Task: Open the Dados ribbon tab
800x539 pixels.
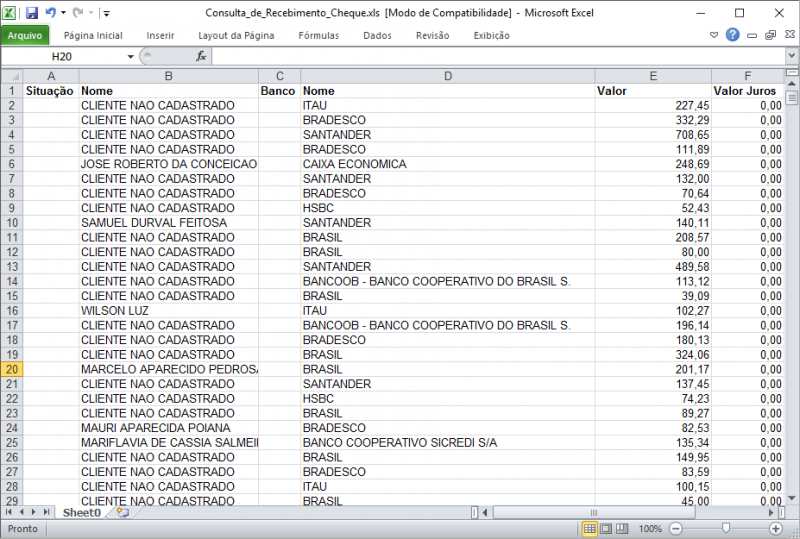Action: [377, 35]
